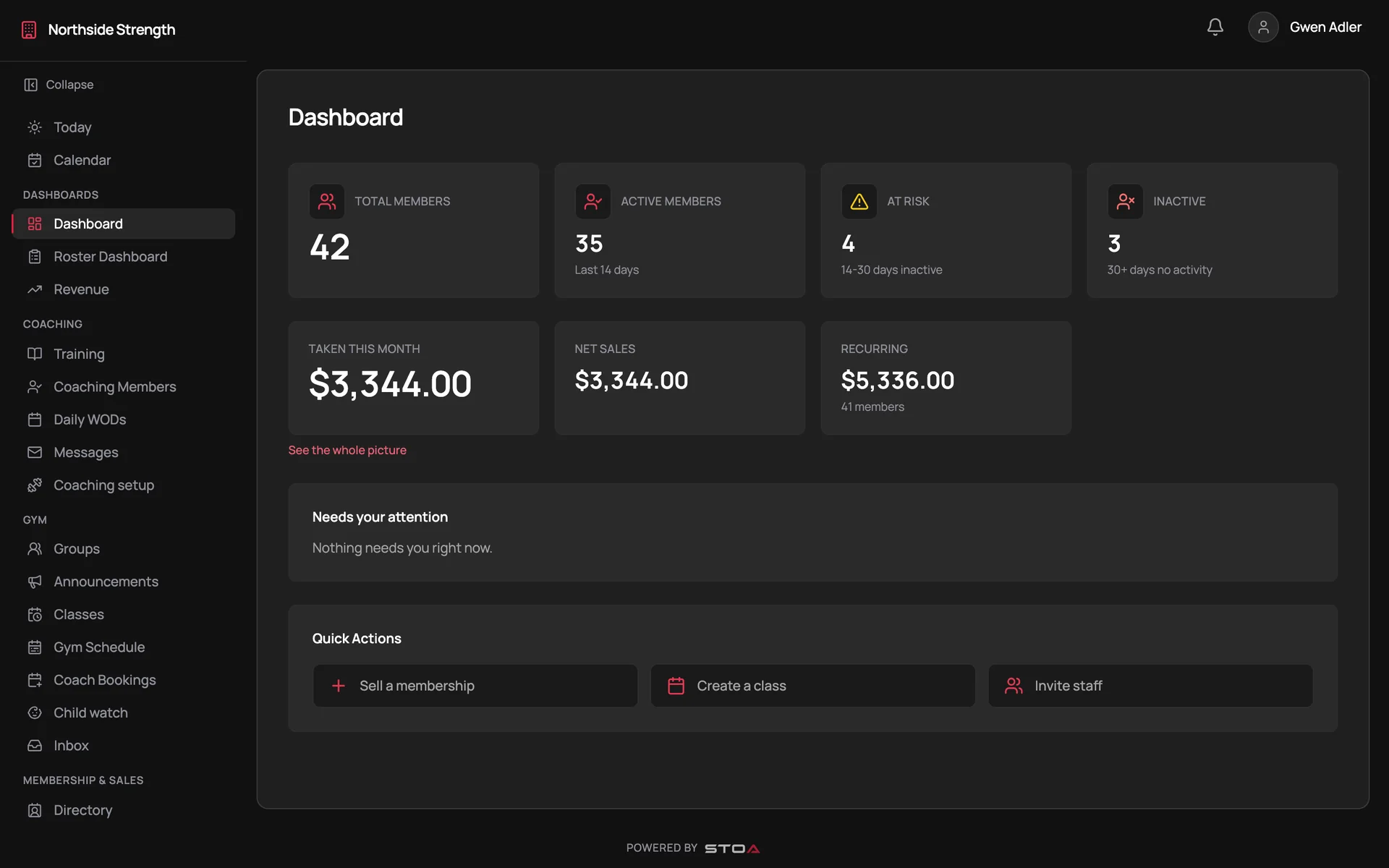Click Create a class button
The width and height of the screenshot is (1389, 868).
click(x=812, y=686)
